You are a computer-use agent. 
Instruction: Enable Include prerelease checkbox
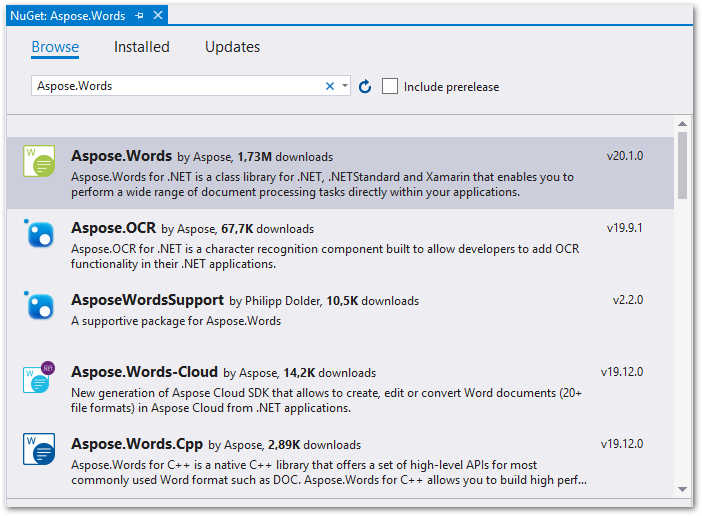coord(390,87)
